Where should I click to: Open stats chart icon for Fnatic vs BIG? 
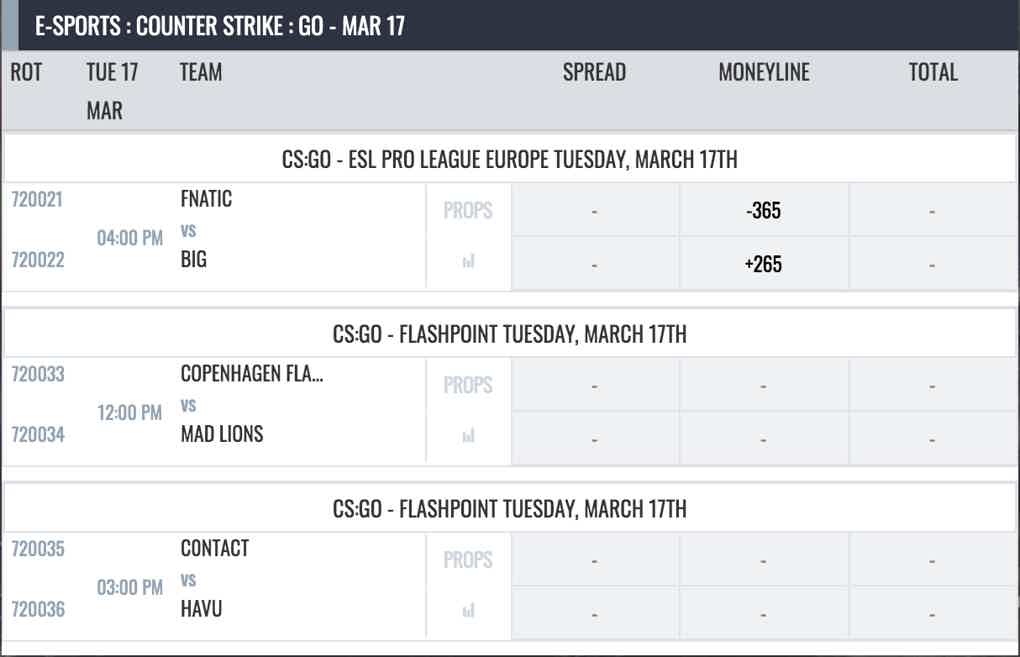point(468,261)
